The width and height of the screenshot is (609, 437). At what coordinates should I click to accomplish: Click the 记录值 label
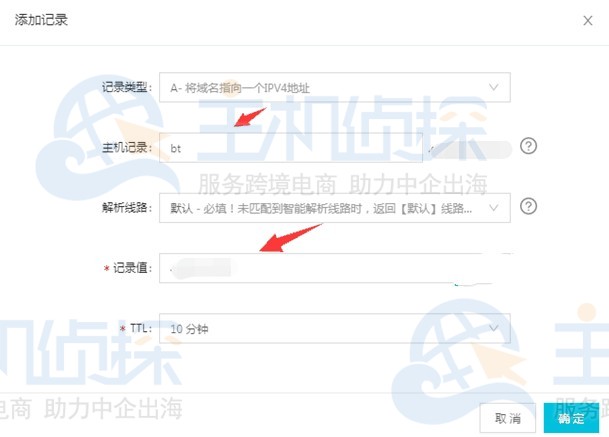(x=132, y=268)
